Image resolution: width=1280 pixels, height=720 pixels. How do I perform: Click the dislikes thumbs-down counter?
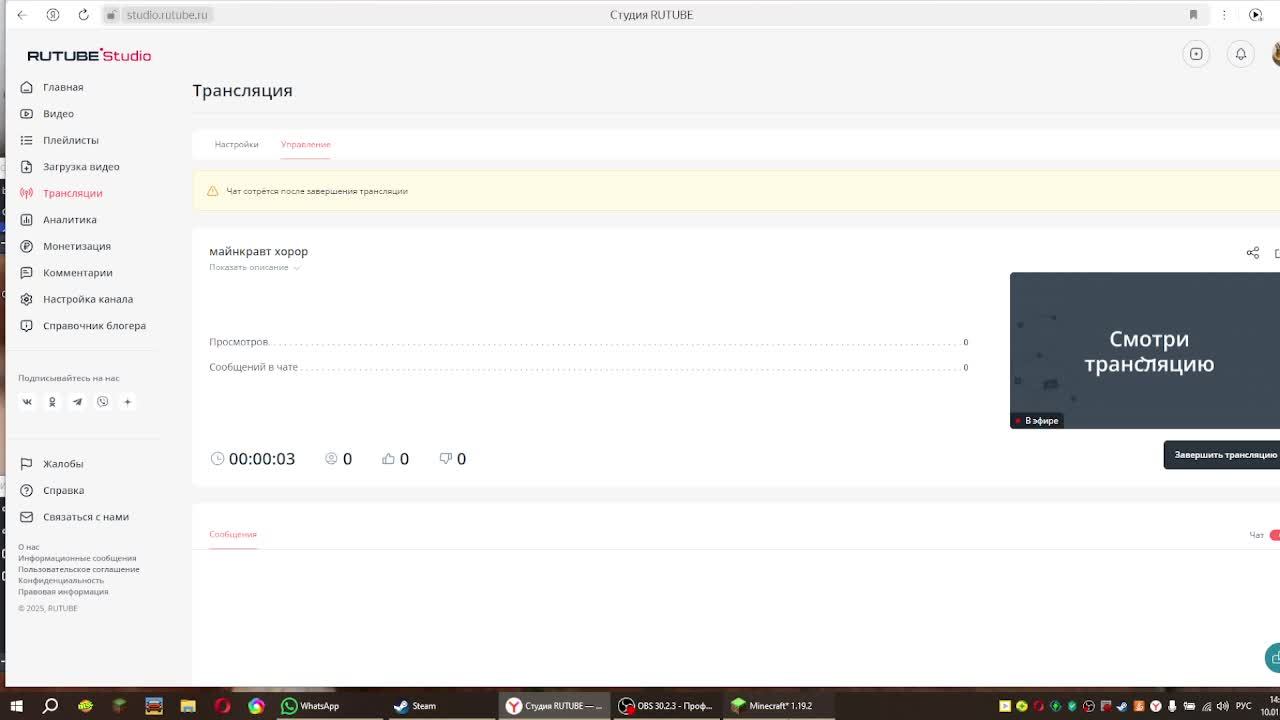point(452,459)
